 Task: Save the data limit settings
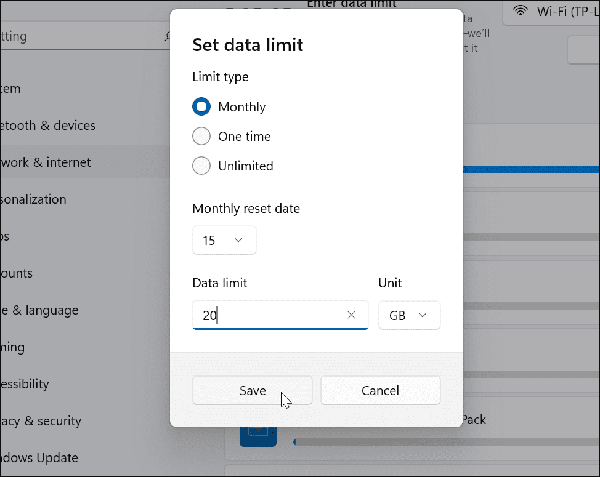coord(252,391)
